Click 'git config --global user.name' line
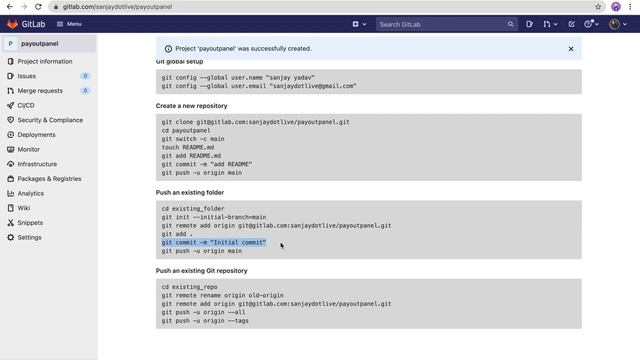The image size is (640, 360). (238, 77)
